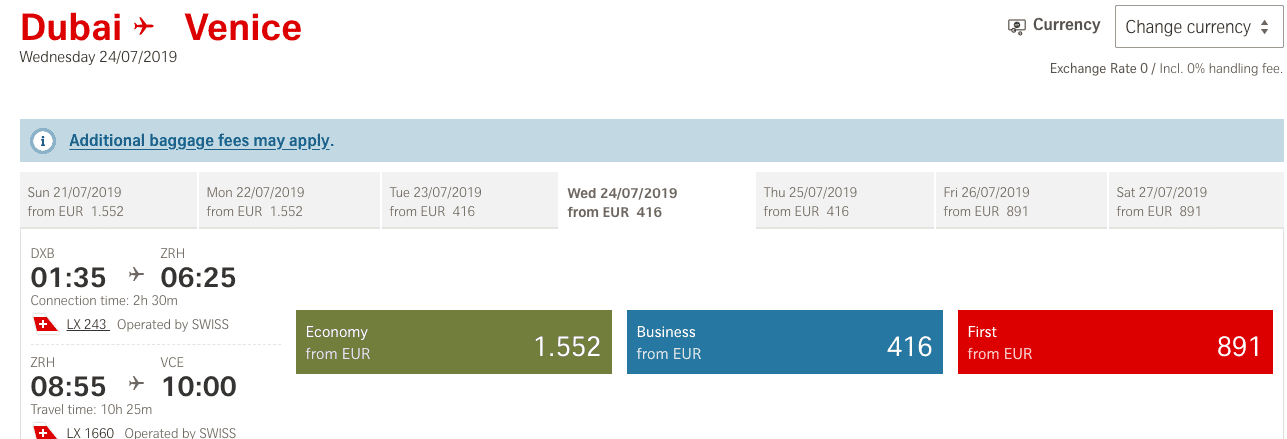Click the plane icon between 01:35 and 06:25
The height and width of the screenshot is (439, 1287).
point(137,275)
